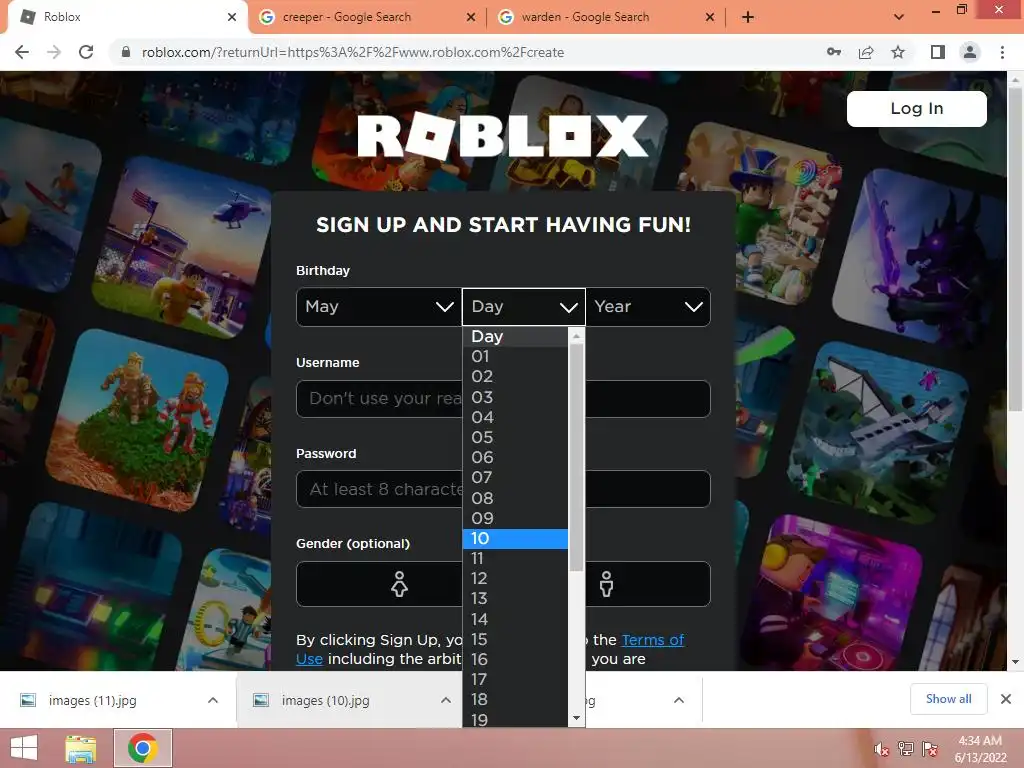The image size is (1024, 768).
Task: Open the Chrome three-dot menu
Action: pos(1002,52)
